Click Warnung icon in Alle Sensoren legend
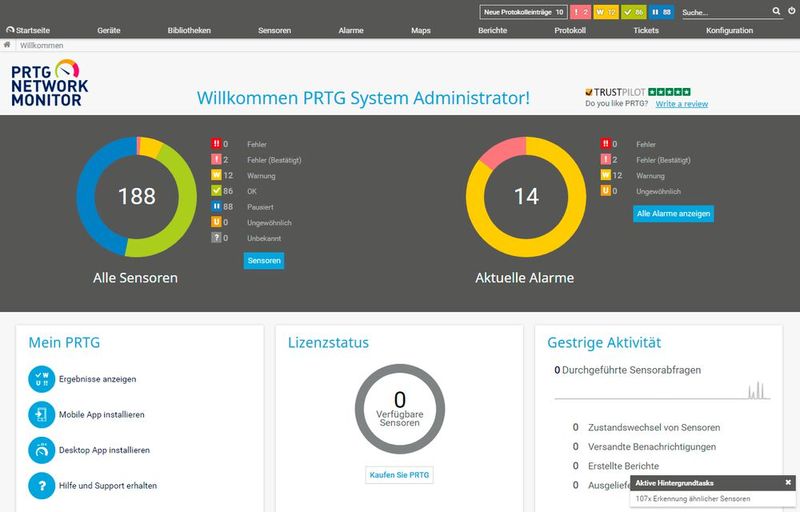This screenshot has width=800, height=512. tap(216, 175)
